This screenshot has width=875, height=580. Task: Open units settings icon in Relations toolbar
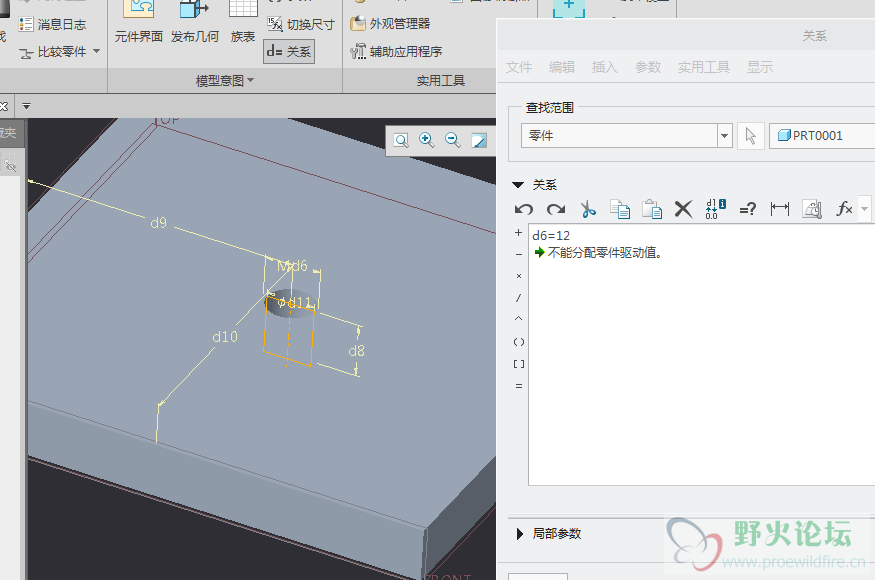(x=812, y=209)
